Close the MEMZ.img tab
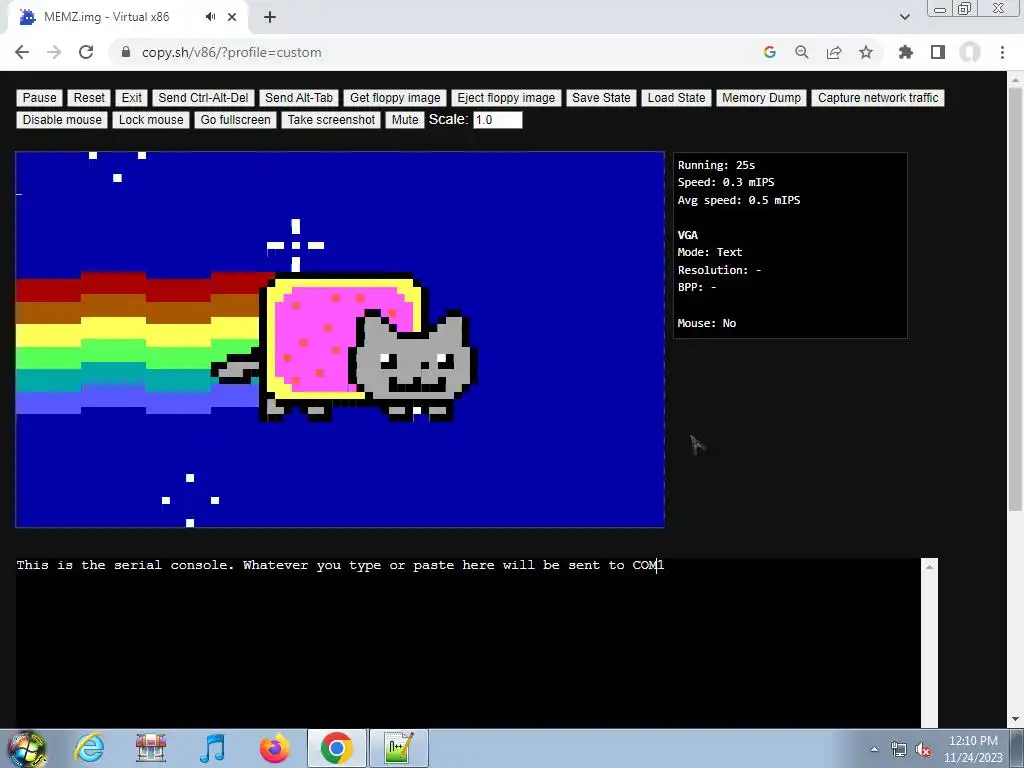This screenshot has width=1024, height=768. coord(232,17)
